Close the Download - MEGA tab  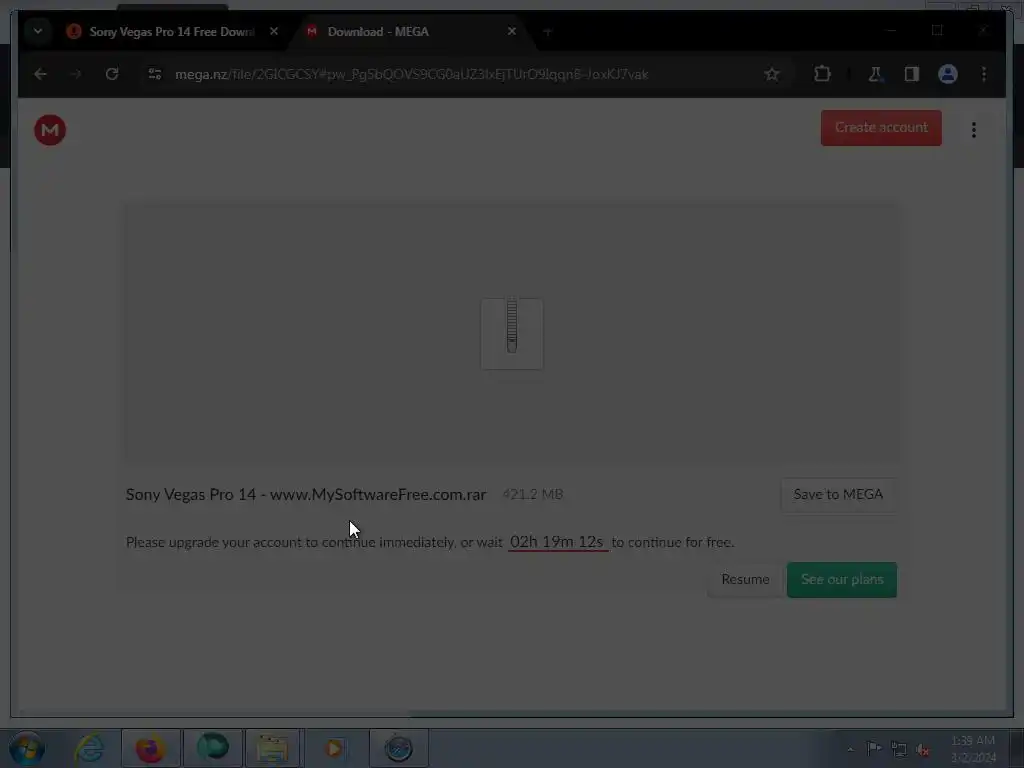click(x=511, y=31)
